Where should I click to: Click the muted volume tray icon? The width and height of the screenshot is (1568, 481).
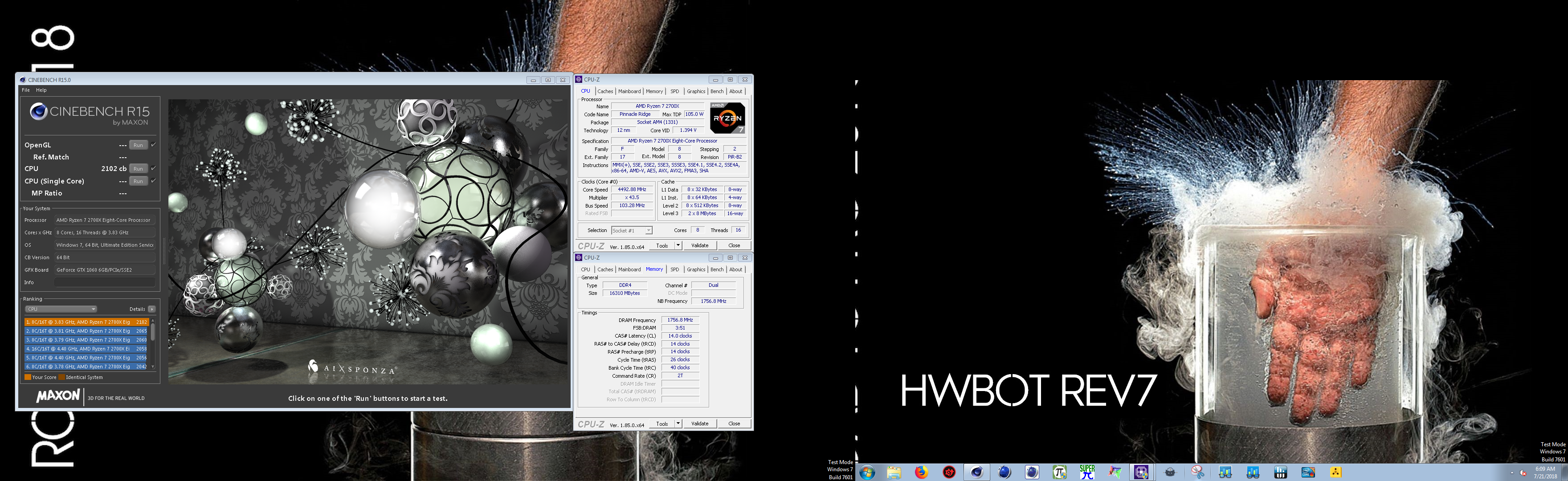coord(1523,473)
